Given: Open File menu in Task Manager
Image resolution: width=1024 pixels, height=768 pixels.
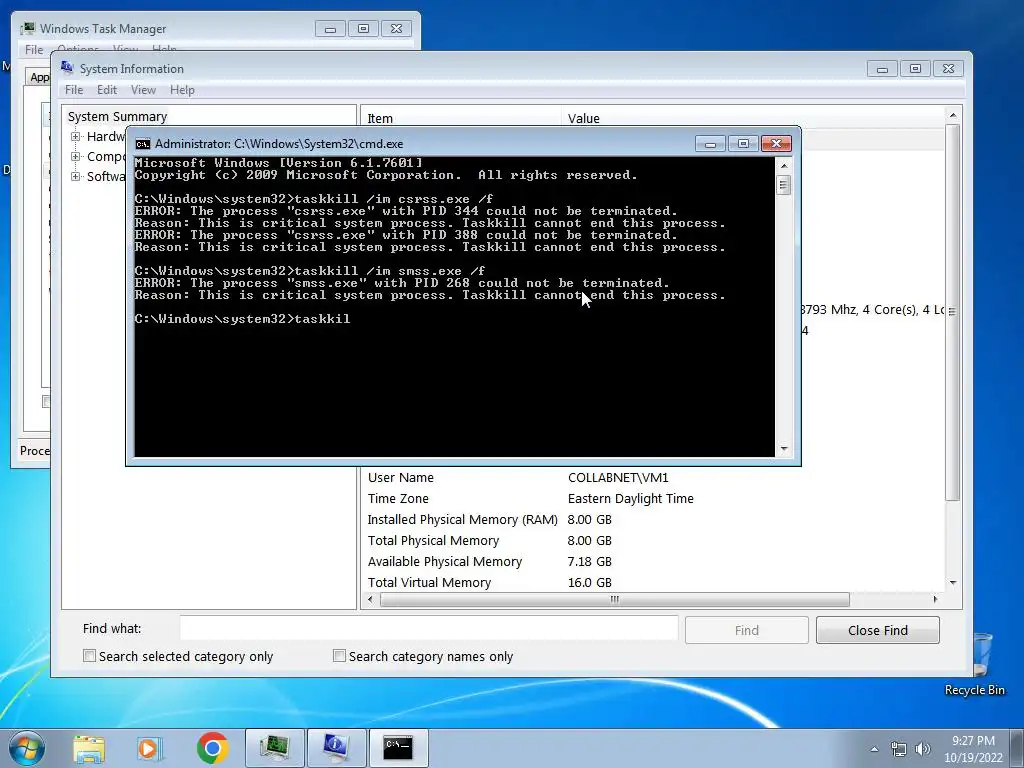Looking at the screenshot, I should coord(34,50).
